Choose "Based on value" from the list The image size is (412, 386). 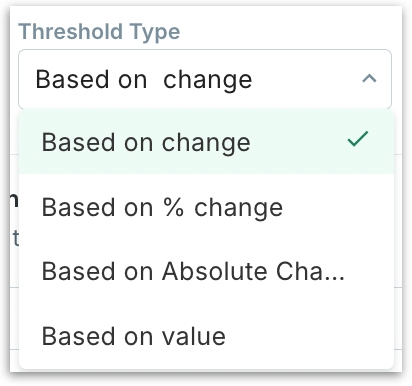click(x=206, y=336)
